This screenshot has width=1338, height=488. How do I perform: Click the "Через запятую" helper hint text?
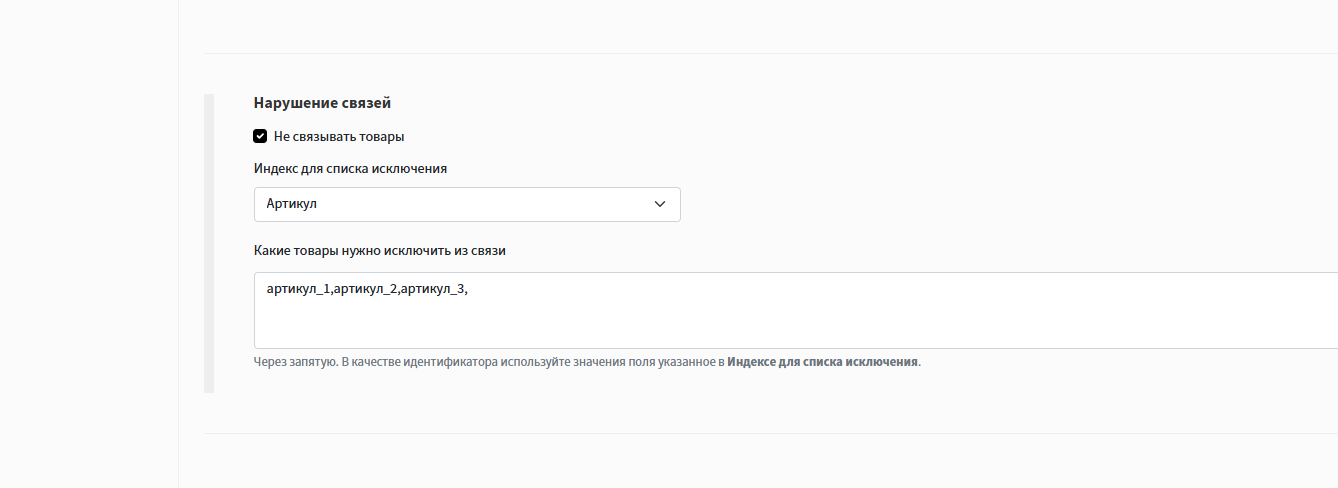click(x=296, y=362)
